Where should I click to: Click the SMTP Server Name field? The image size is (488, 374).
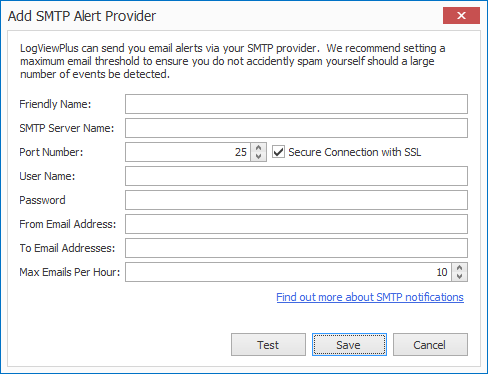pos(296,128)
